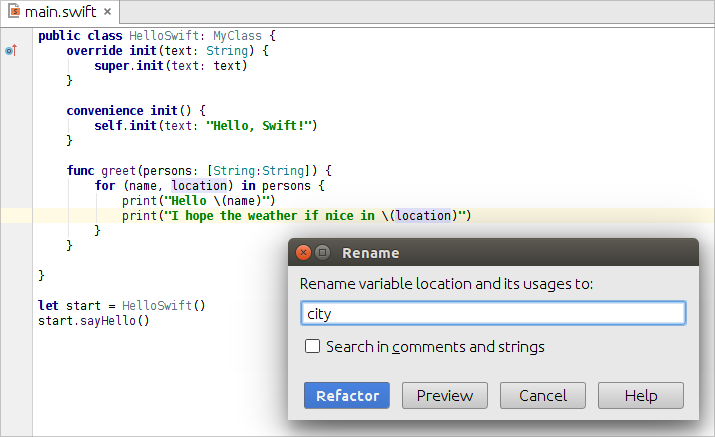Place cursor on location in for loop
Image resolution: width=715 pixels, height=437 pixels.
[199, 186]
